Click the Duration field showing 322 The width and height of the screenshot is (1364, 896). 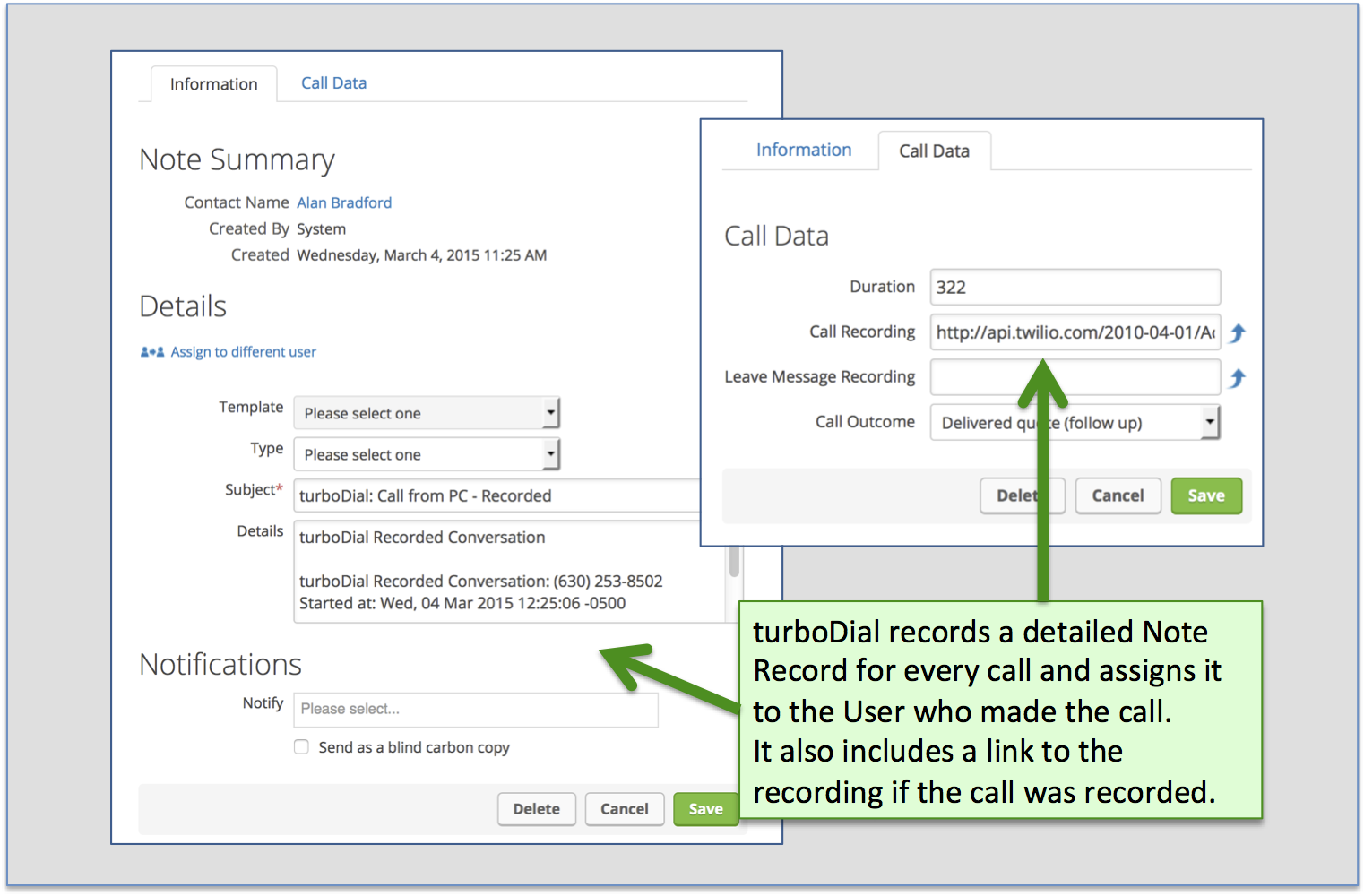[x=1075, y=287]
